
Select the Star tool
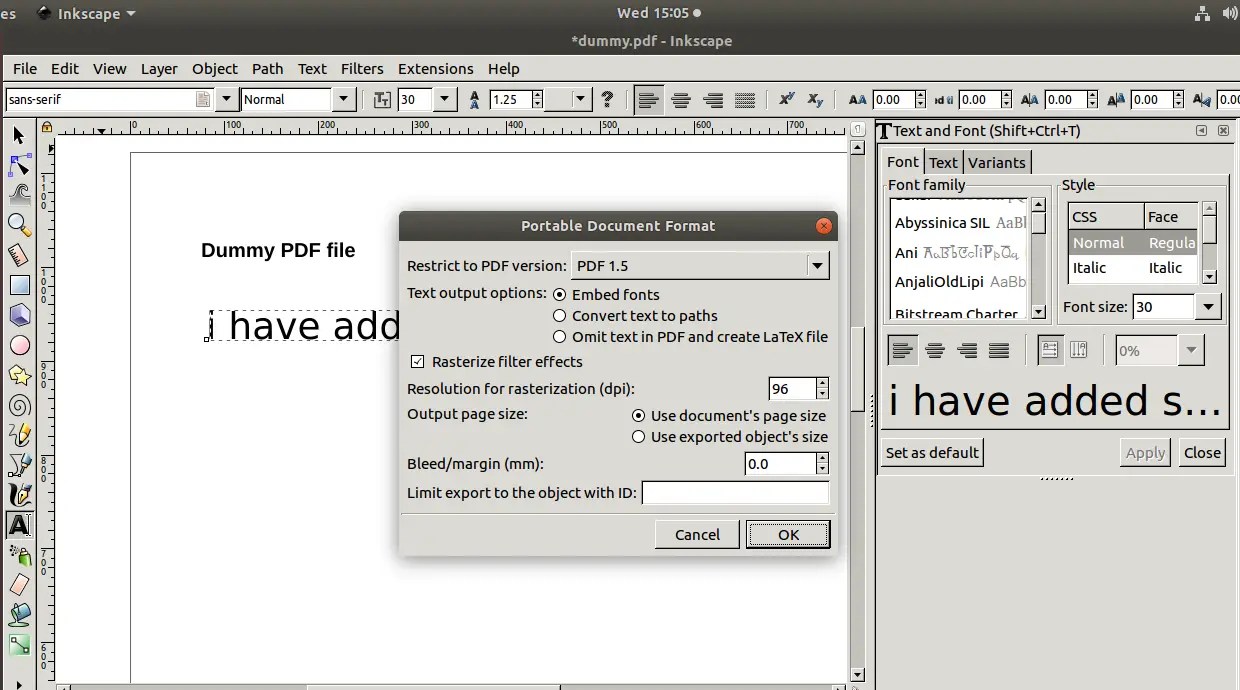click(20, 375)
